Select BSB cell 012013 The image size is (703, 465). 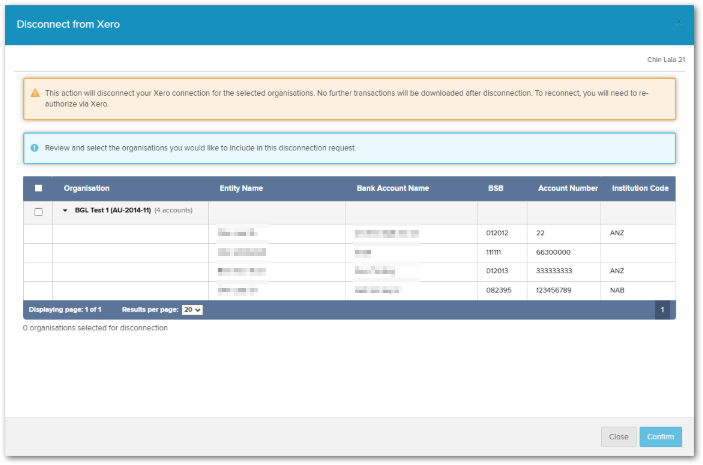pyautogui.click(x=497, y=271)
